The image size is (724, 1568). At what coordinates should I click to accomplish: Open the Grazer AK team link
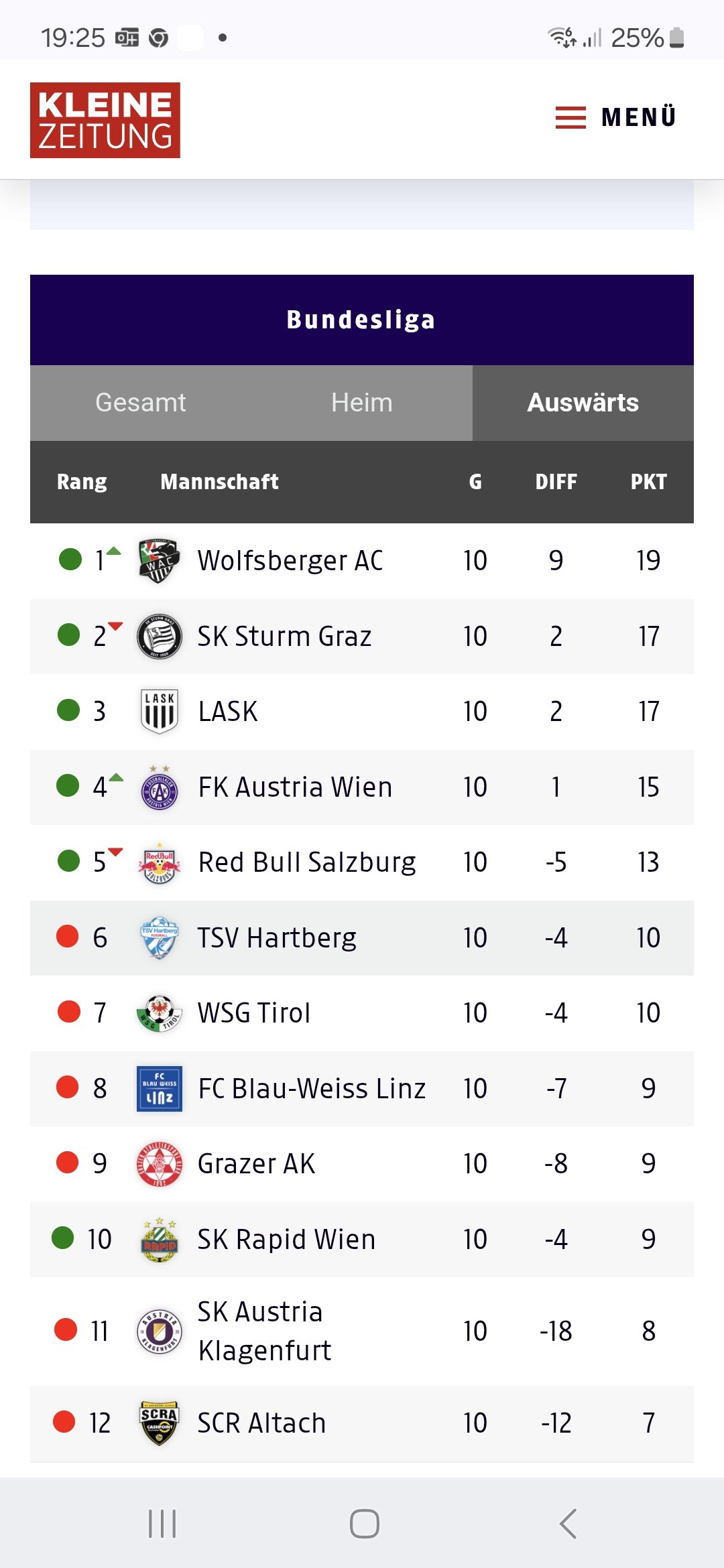[256, 1164]
